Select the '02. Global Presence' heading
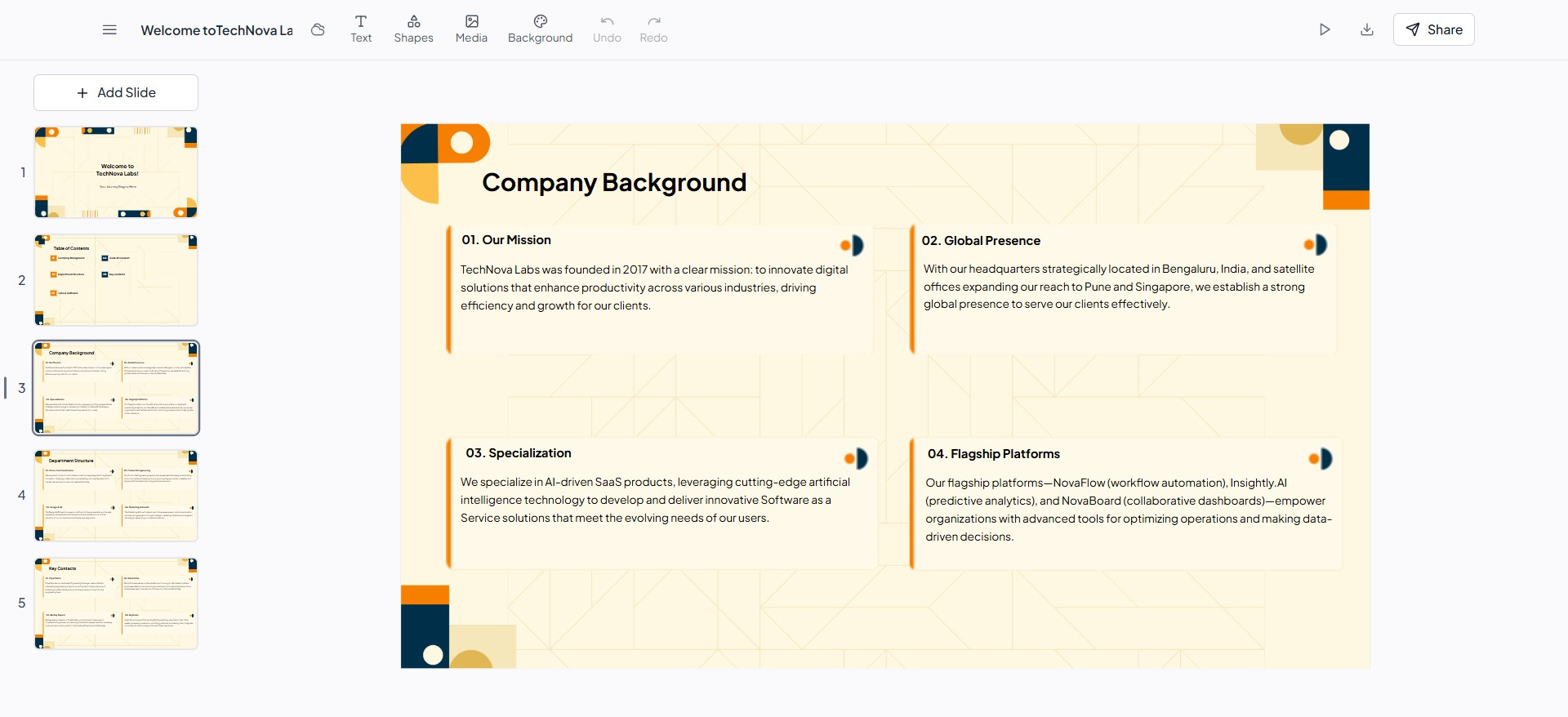Screen dimensions: 1568x717 coord(981,241)
